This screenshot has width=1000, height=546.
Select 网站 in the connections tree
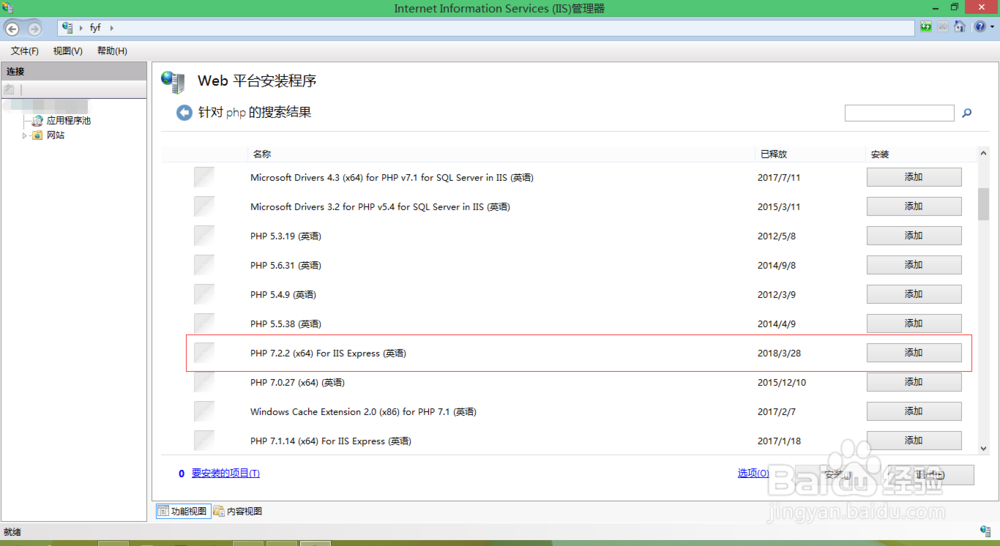(x=55, y=135)
